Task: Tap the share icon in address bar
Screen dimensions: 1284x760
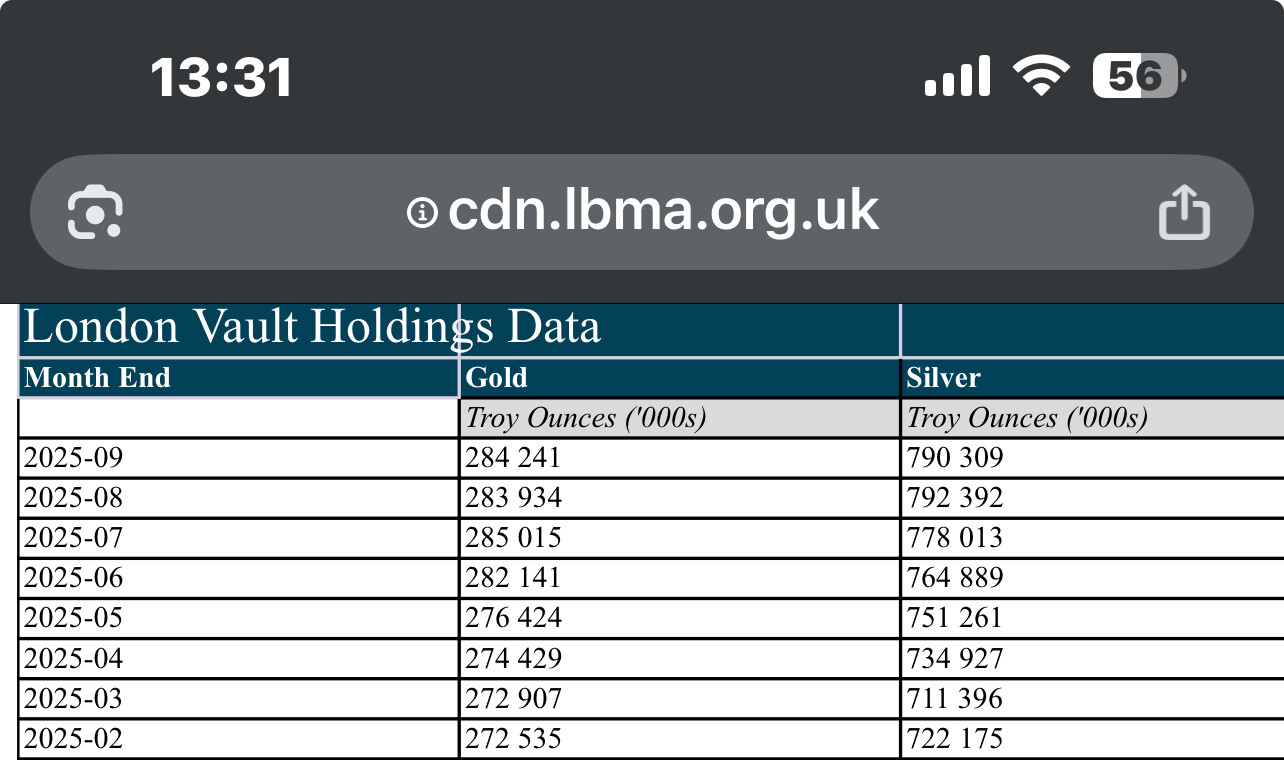Action: click(1184, 212)
